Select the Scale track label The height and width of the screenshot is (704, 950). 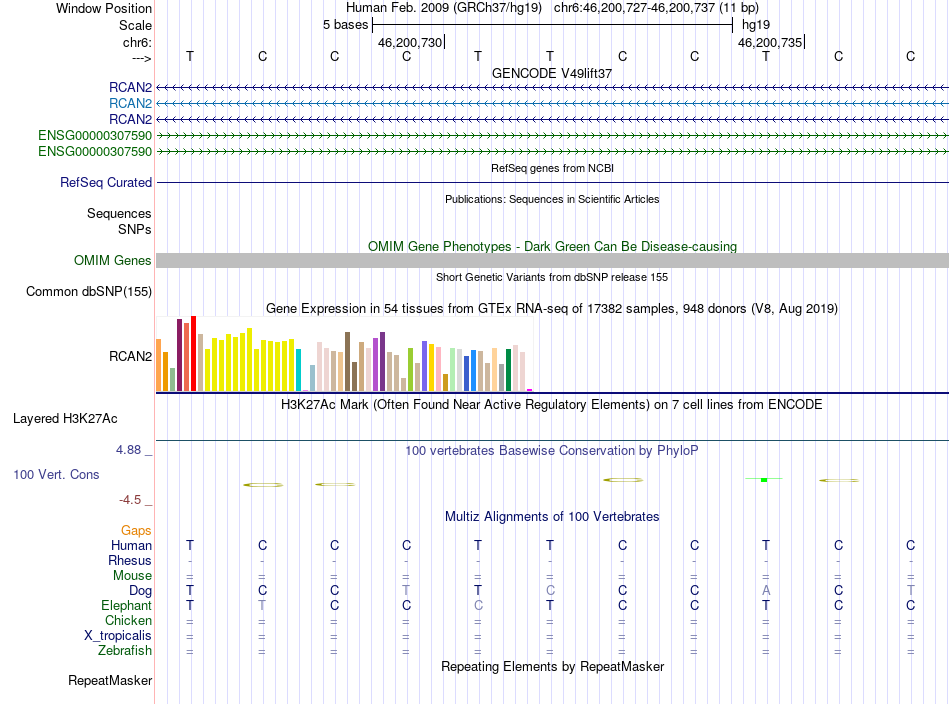point(135,25)
